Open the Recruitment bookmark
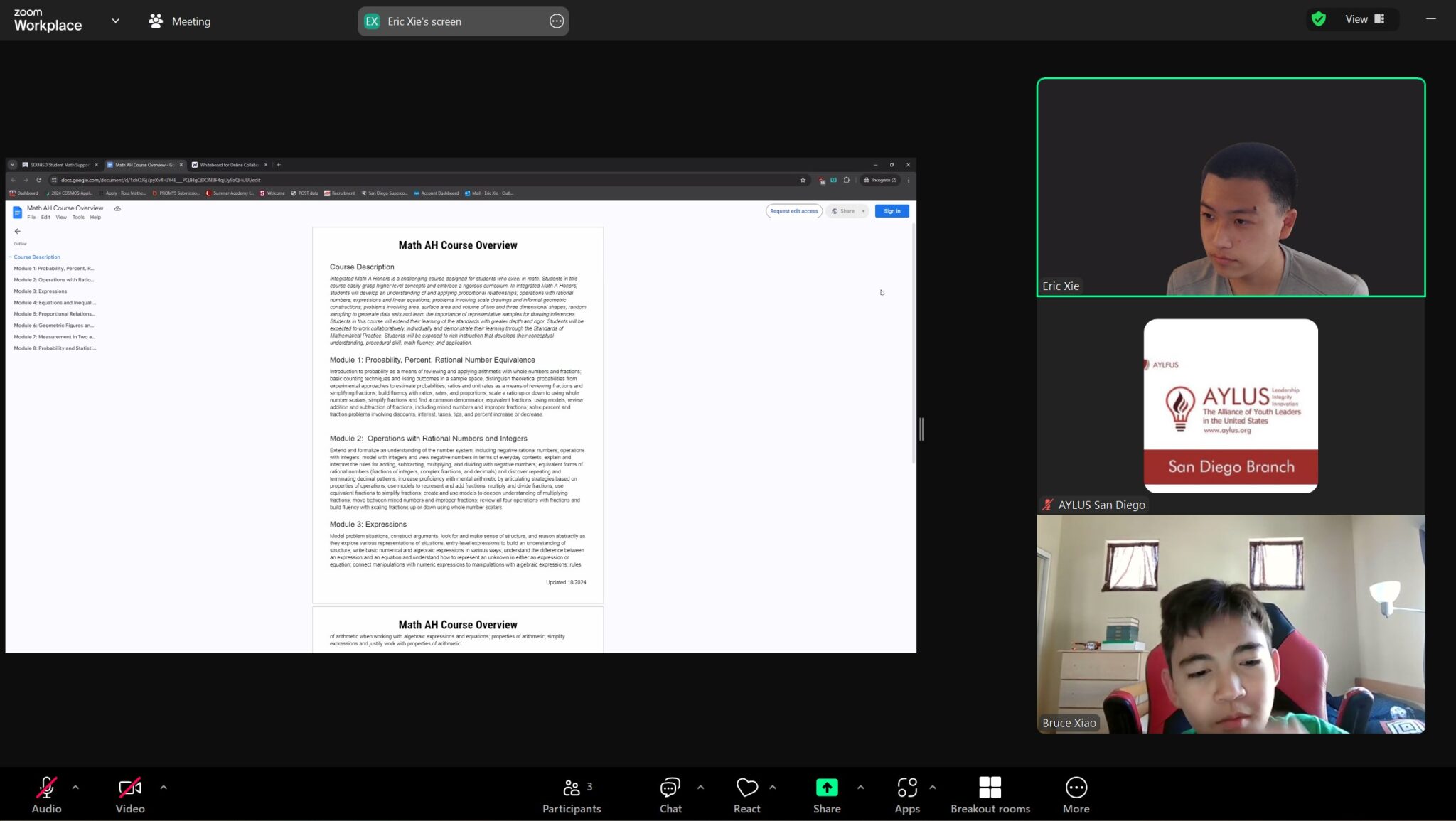The height and width of the screenshot is (821, 1456). coord(340,193)
